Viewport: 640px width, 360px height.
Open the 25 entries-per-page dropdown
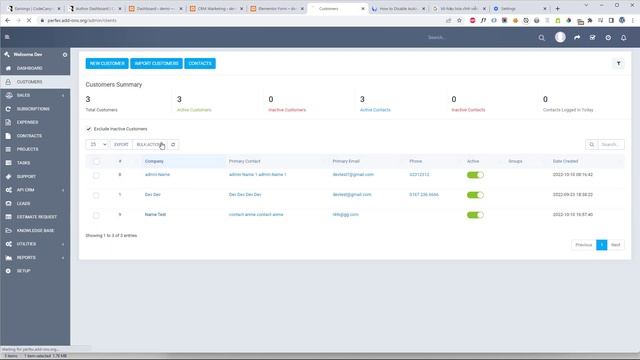[x=98, y=144]
